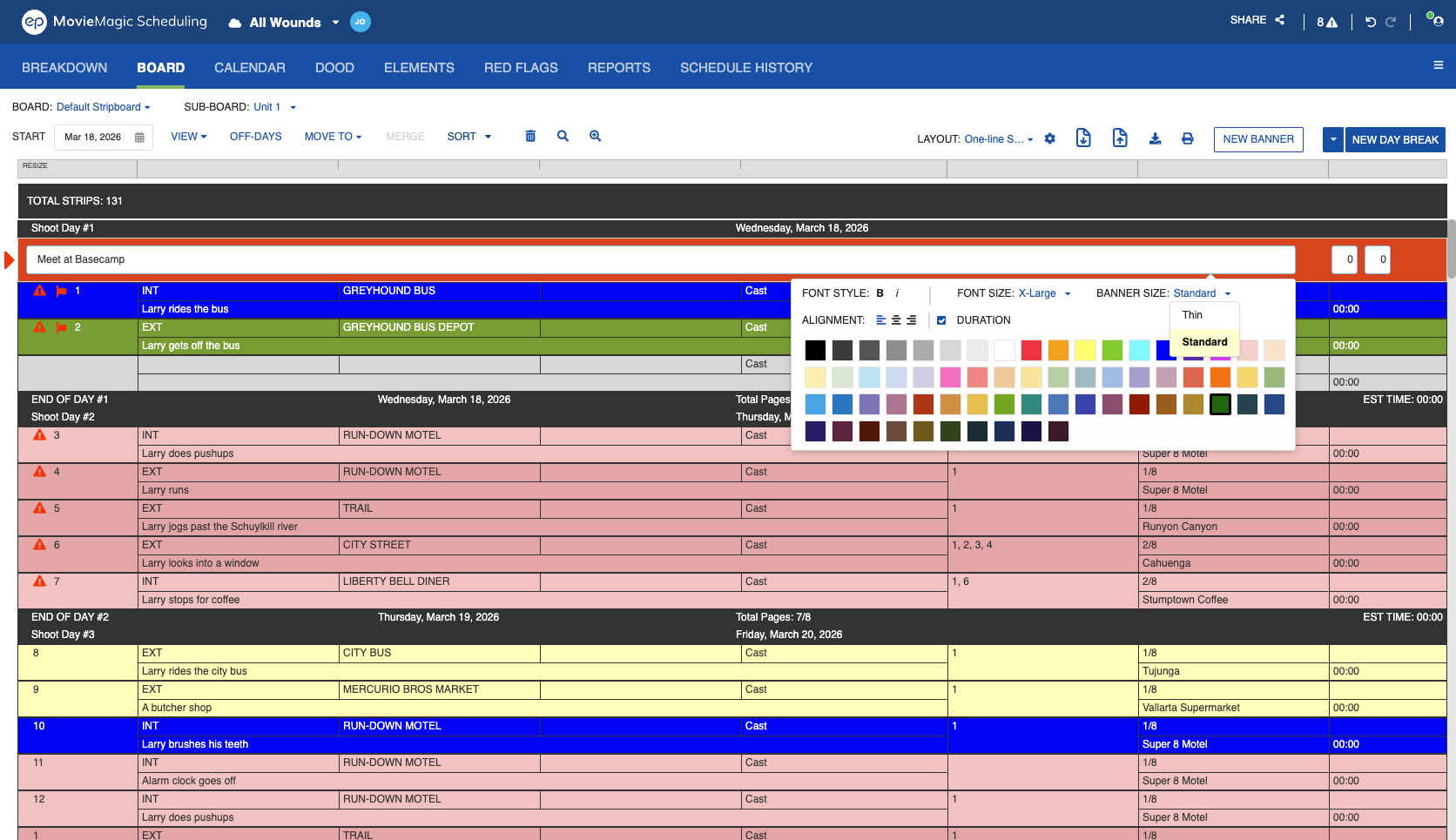This screenshot has height=840, width=1456.
Task: Click the Share button text
Action: (x=1248, y=20)
